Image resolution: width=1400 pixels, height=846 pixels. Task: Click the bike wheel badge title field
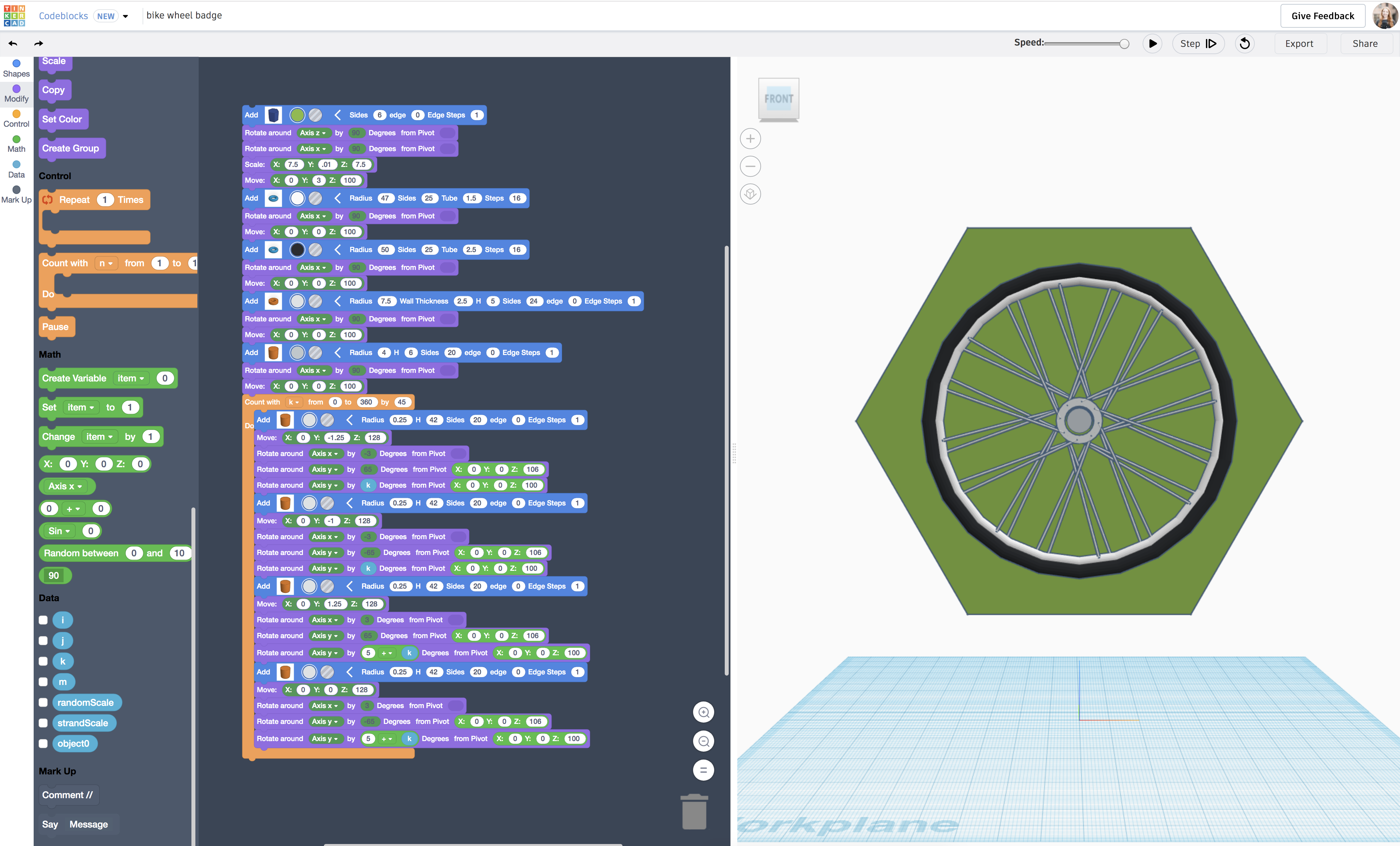184,15
